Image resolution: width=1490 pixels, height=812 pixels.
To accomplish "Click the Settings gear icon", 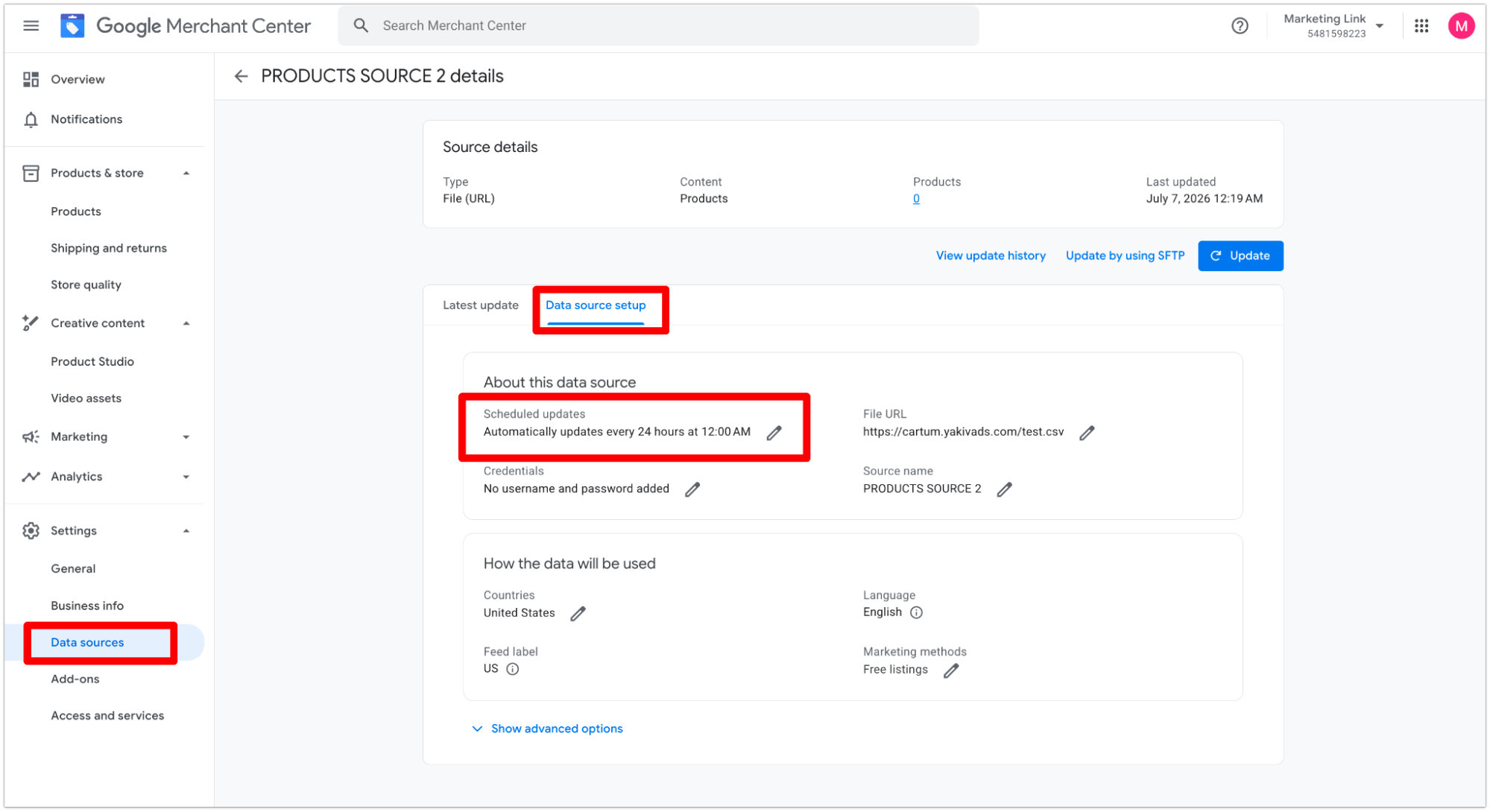I will click(x=31, y=530).
